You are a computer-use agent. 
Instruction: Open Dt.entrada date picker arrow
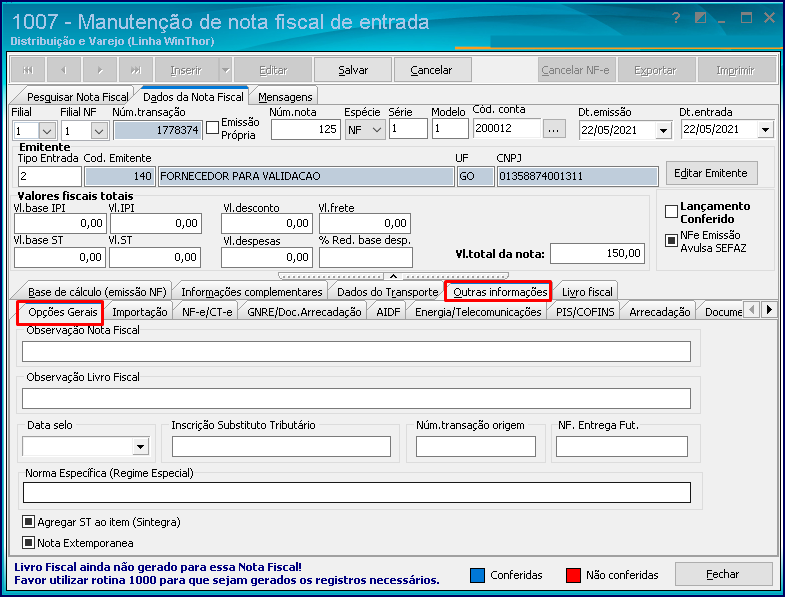tap(765, 130)
